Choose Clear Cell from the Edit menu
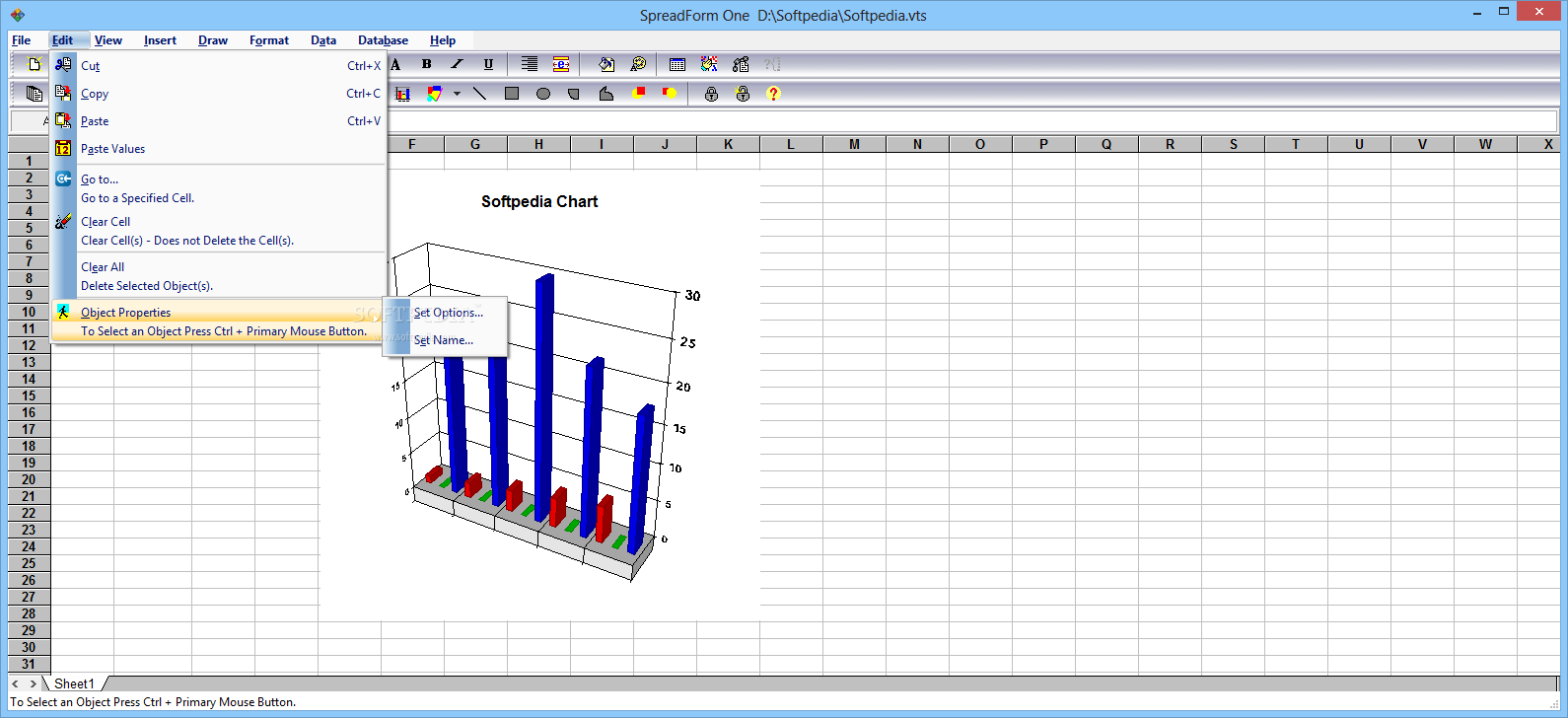 (x=218, y=231)
